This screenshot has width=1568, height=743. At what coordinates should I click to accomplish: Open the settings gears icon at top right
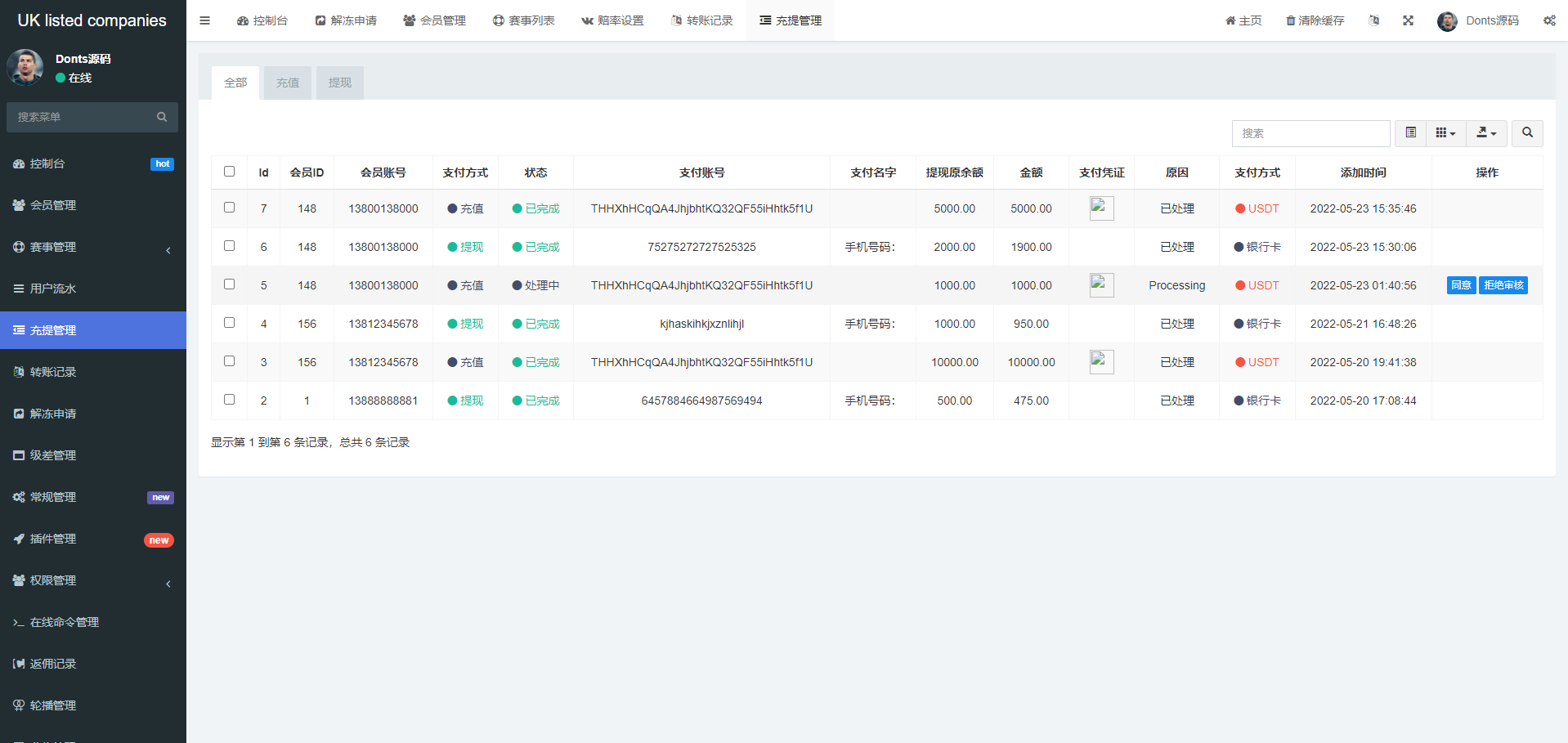(x=1549, y=20)
